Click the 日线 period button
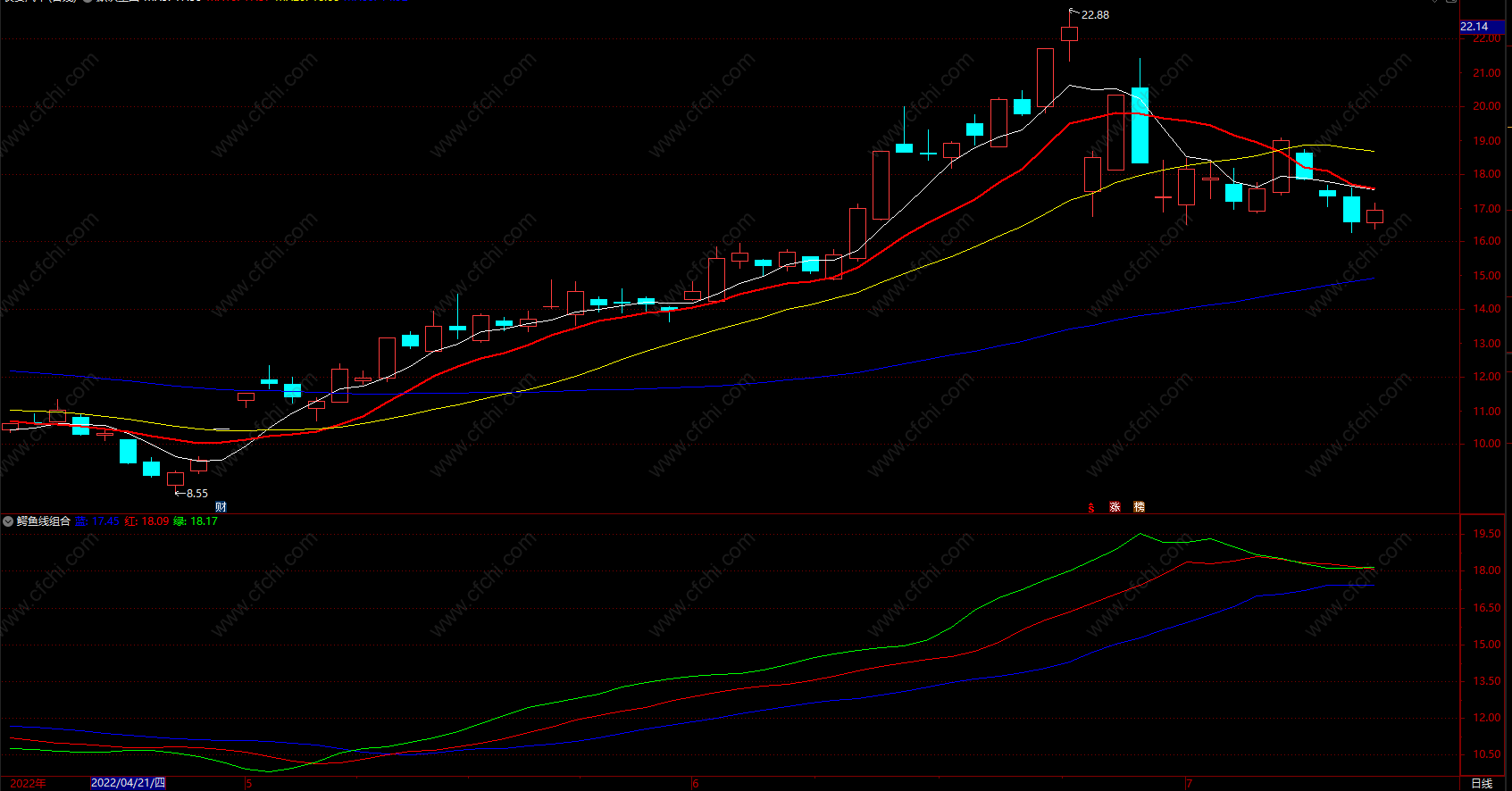The width and height of the screenshot is (1512, 791). (1482, 783)
